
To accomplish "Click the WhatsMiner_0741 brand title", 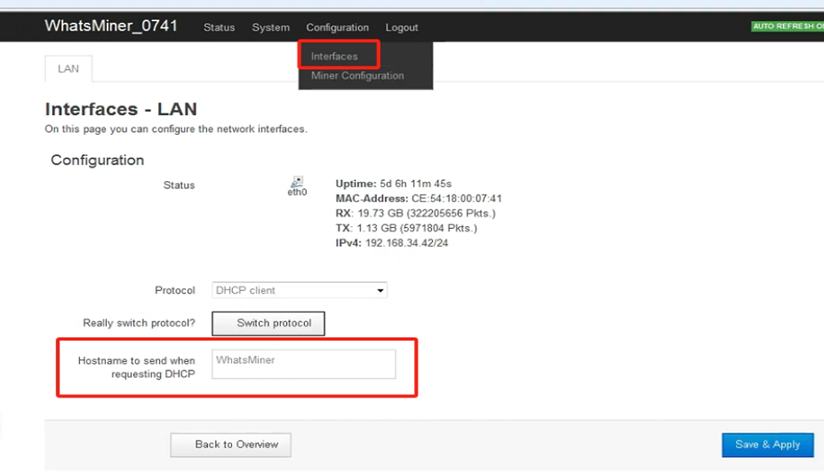I will coord(111,26).
